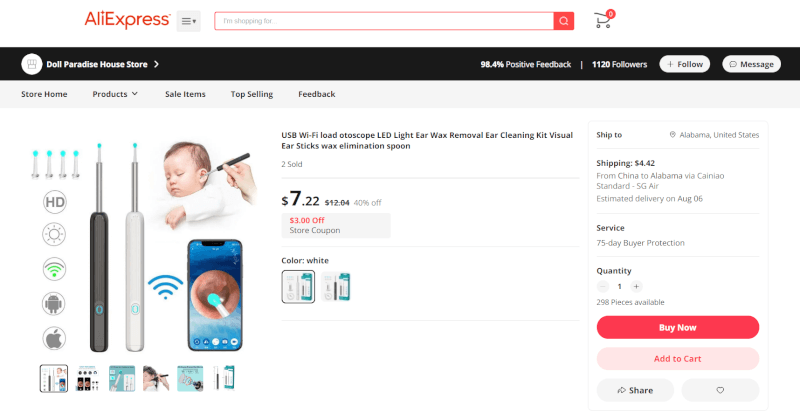
Task: Open the Feedback tab
Action: 316,94
